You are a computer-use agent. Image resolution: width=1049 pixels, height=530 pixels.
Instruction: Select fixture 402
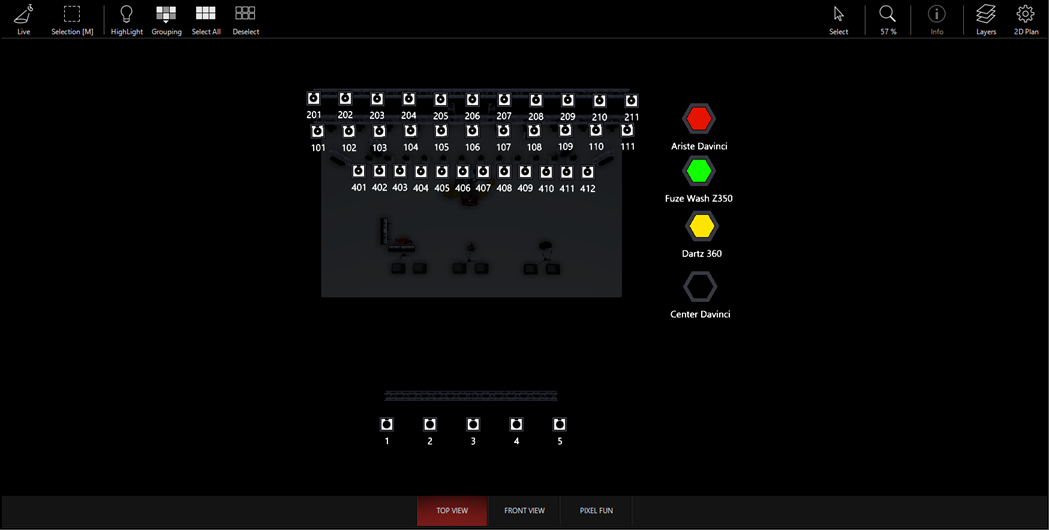[379, 171]
